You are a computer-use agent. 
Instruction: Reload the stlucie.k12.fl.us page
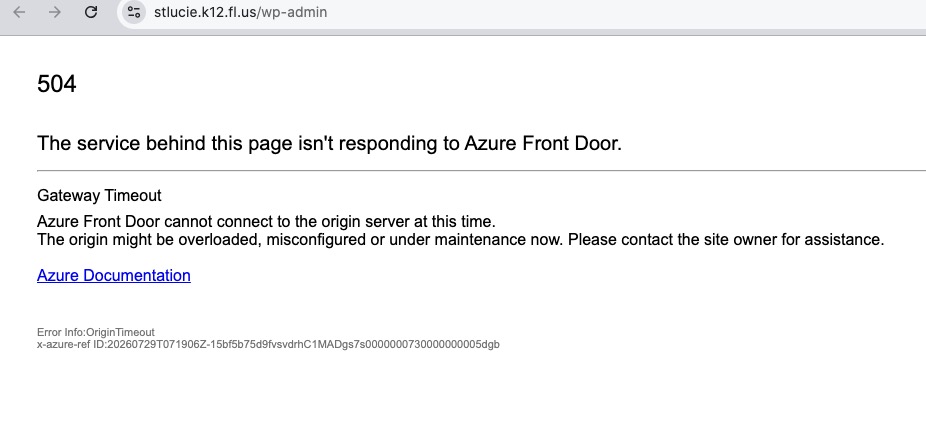(90, 12)
